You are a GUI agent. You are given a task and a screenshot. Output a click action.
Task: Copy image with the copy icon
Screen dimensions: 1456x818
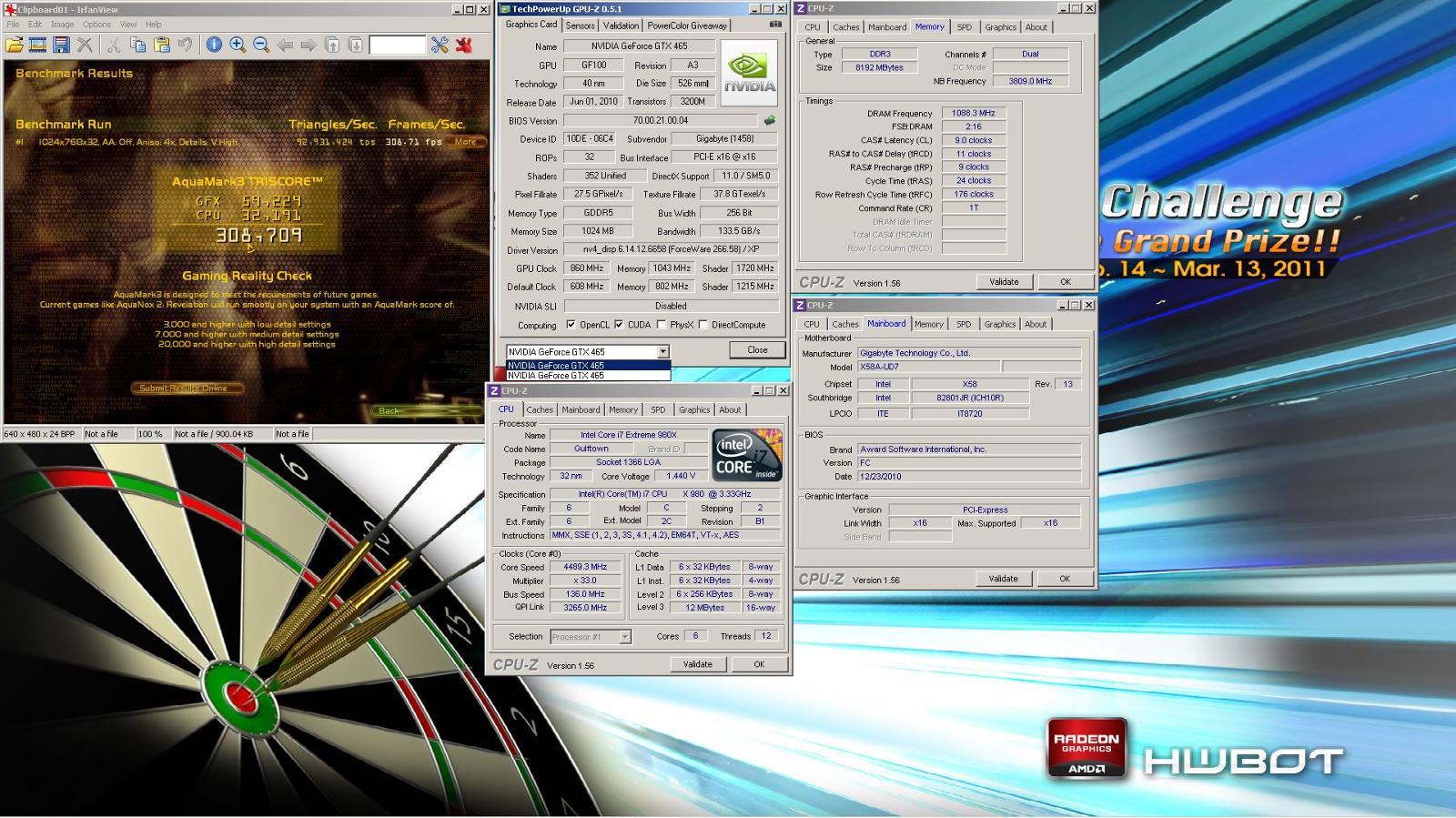coord(137,45)
